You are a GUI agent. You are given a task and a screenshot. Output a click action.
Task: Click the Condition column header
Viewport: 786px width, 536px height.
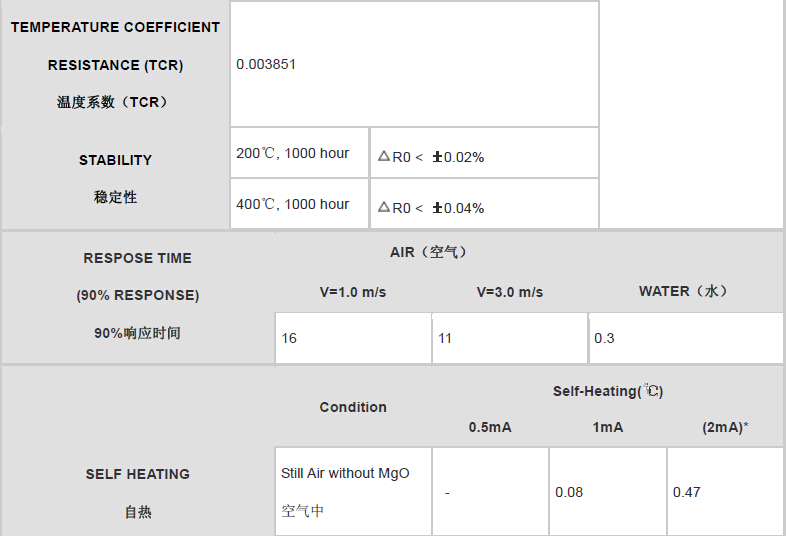click(x=353, y=407)
